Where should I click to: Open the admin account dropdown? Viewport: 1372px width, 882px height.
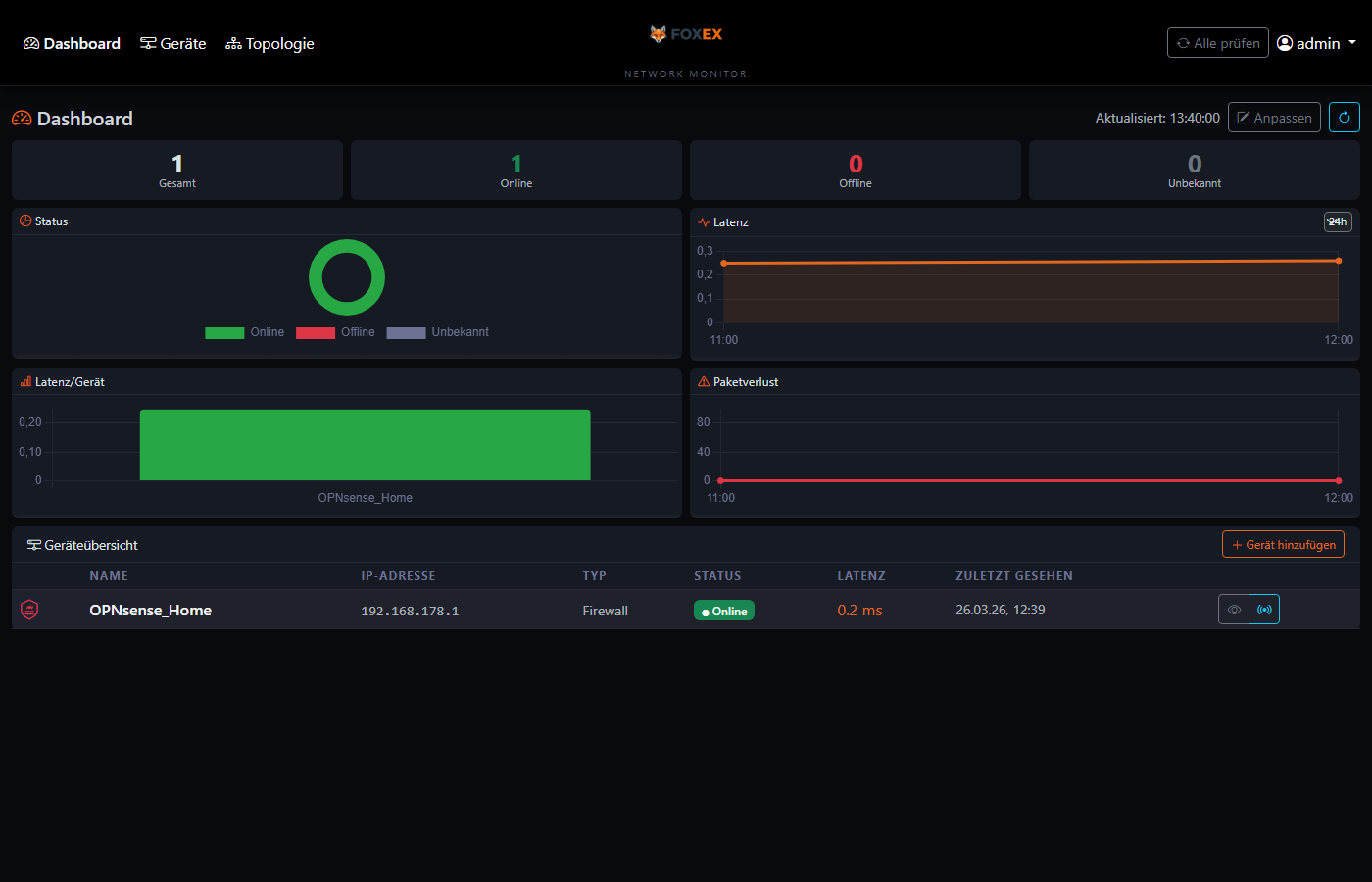(1315, 43)
